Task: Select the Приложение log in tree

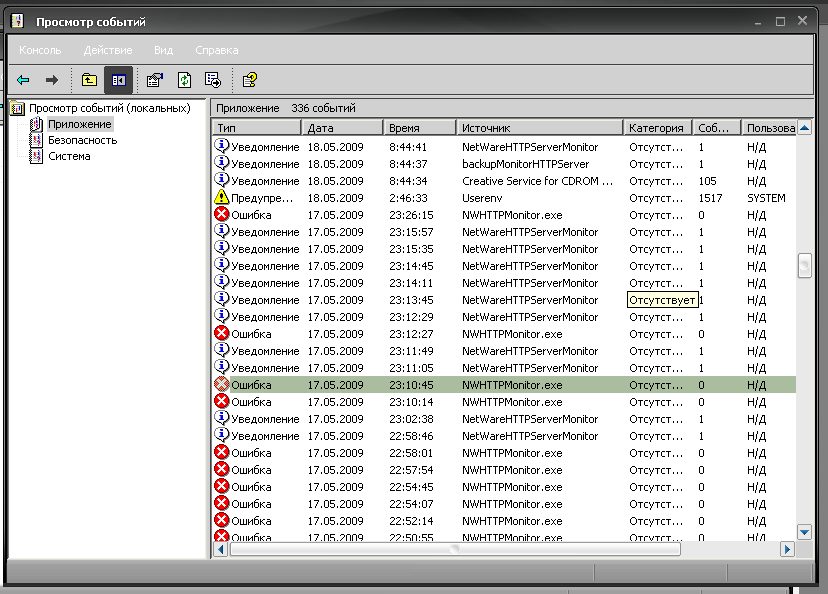Action: [80, 124]
